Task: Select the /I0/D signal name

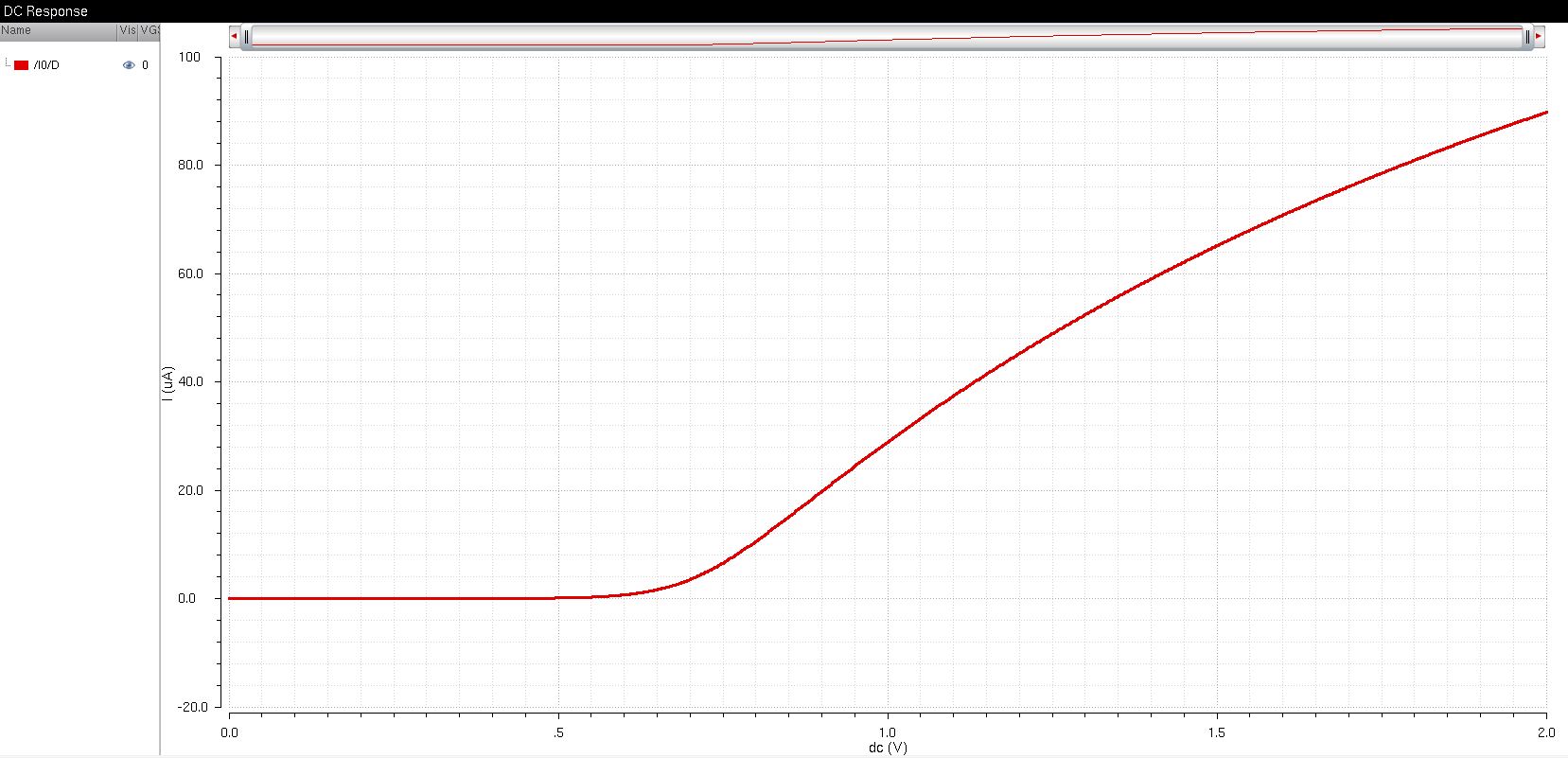Action: click(x=46, y=65)
